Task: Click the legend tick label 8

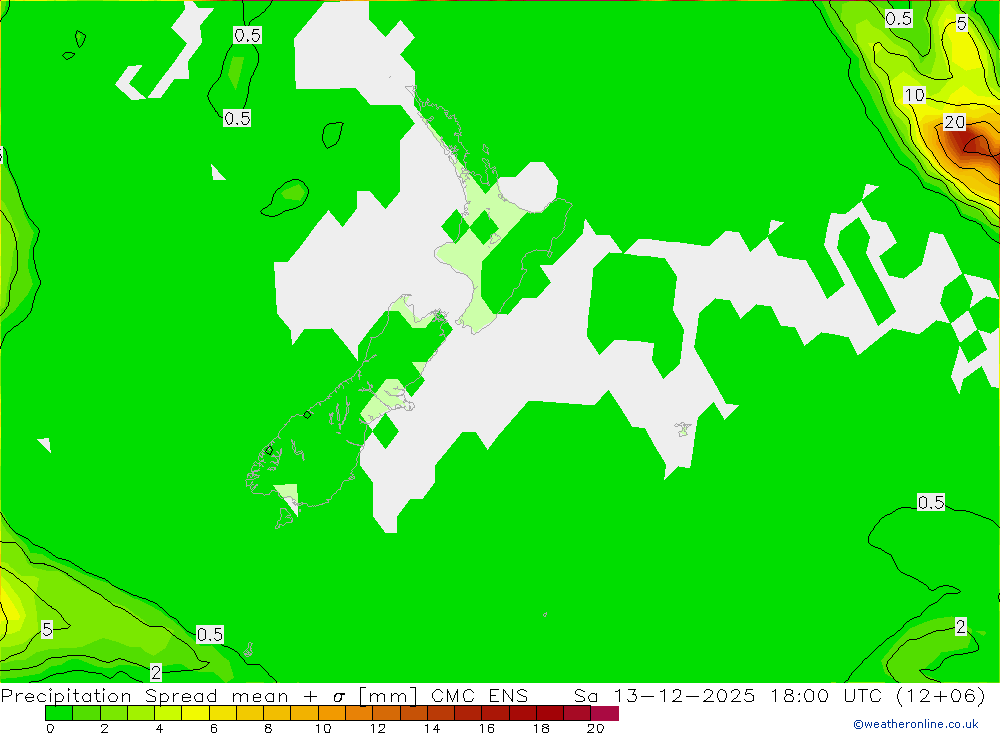Action: 268,728
